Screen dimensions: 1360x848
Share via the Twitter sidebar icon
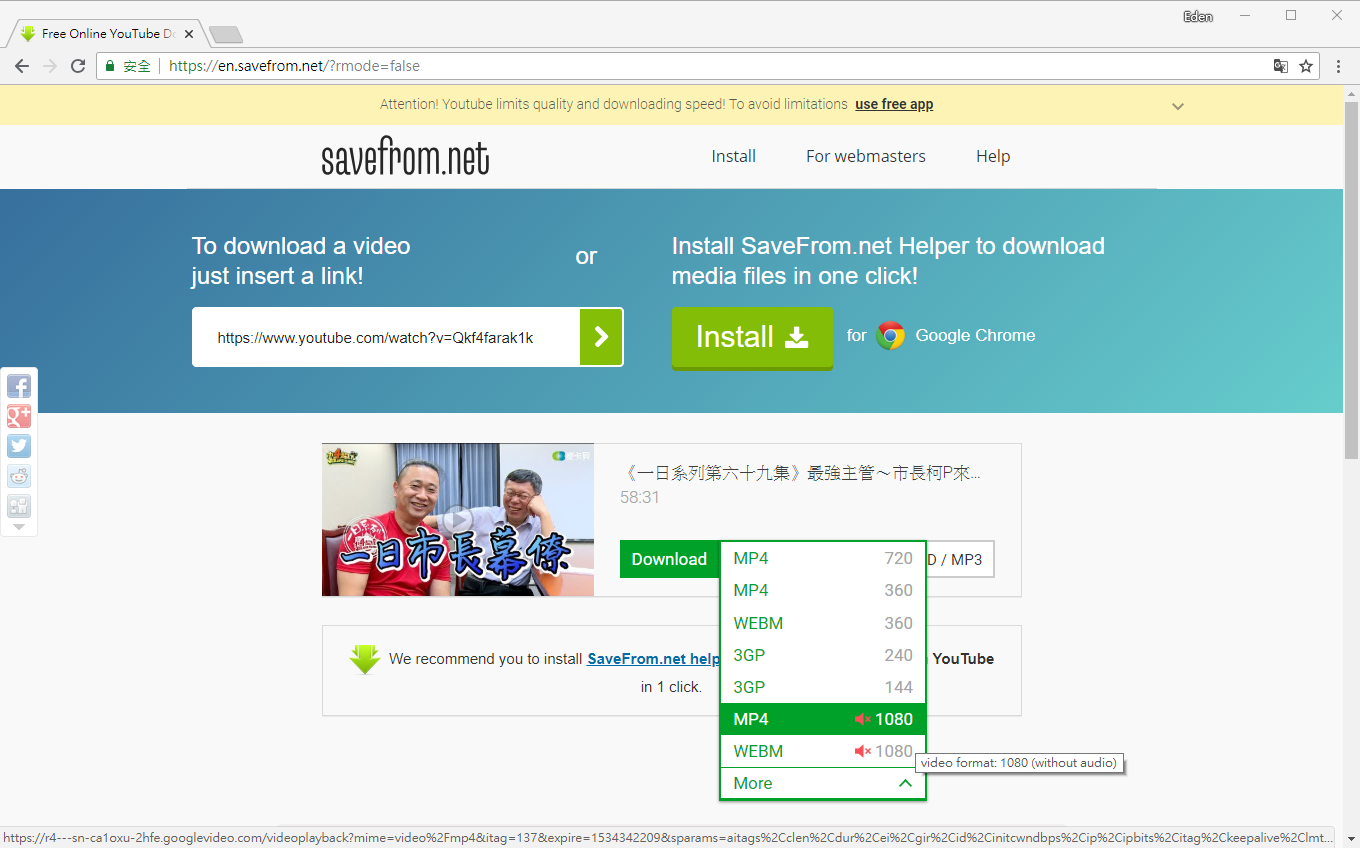(19, 446)
